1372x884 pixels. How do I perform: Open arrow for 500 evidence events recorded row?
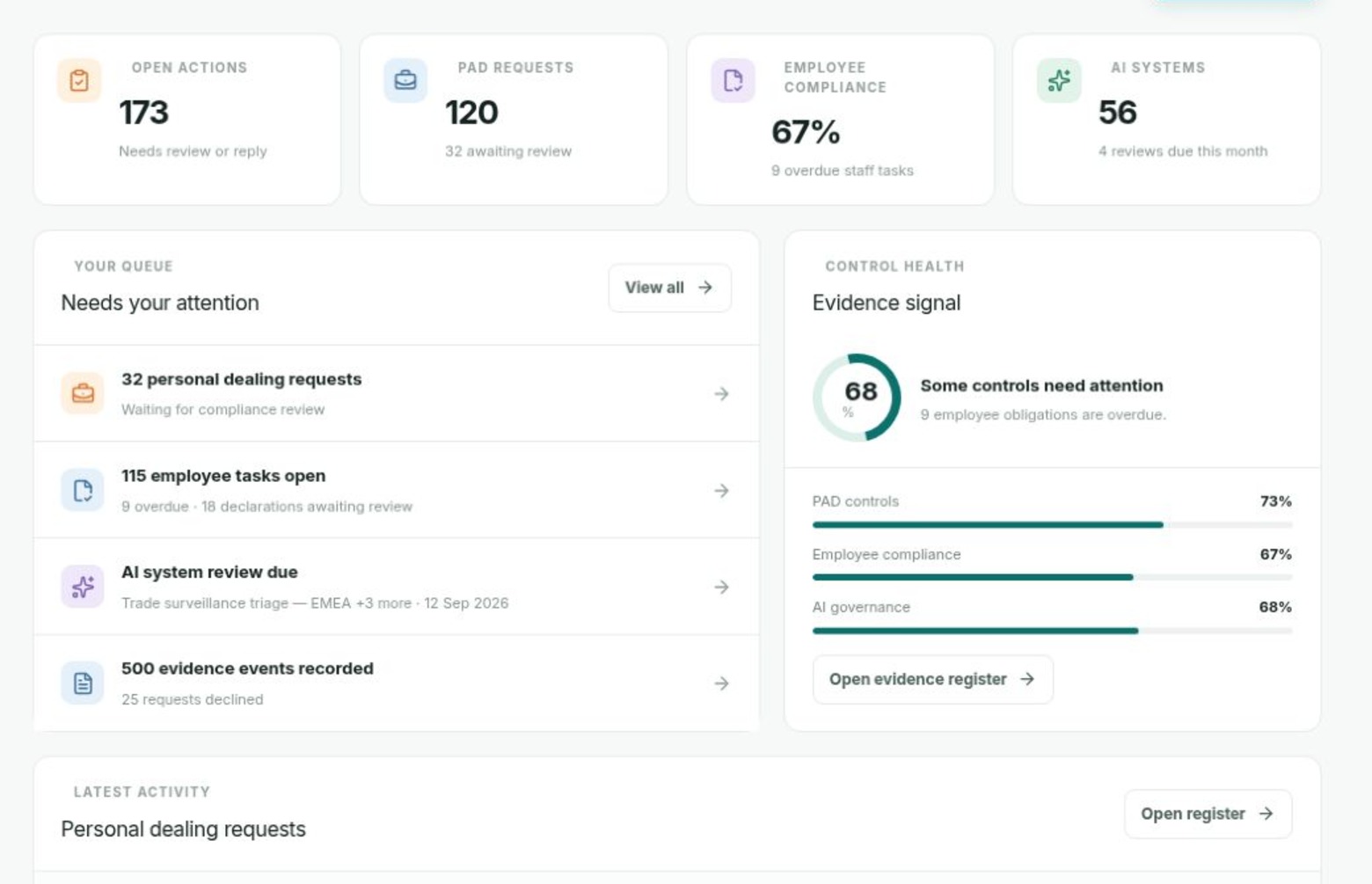(721, 683)
